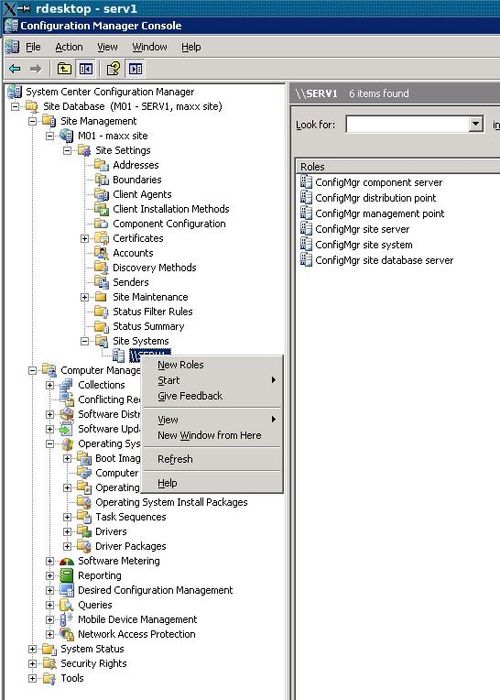
Task: Select Help in the context menu
Action: point(212,483)
